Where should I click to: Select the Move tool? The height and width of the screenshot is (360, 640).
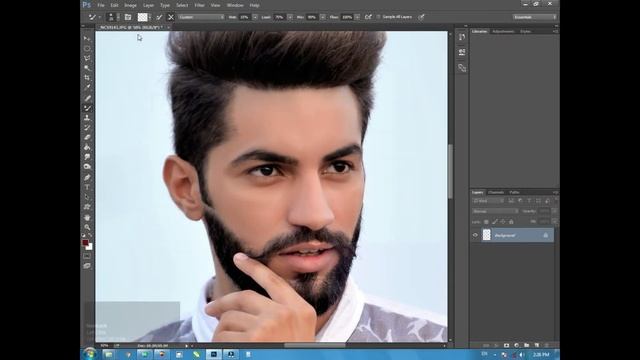(87, 38)
